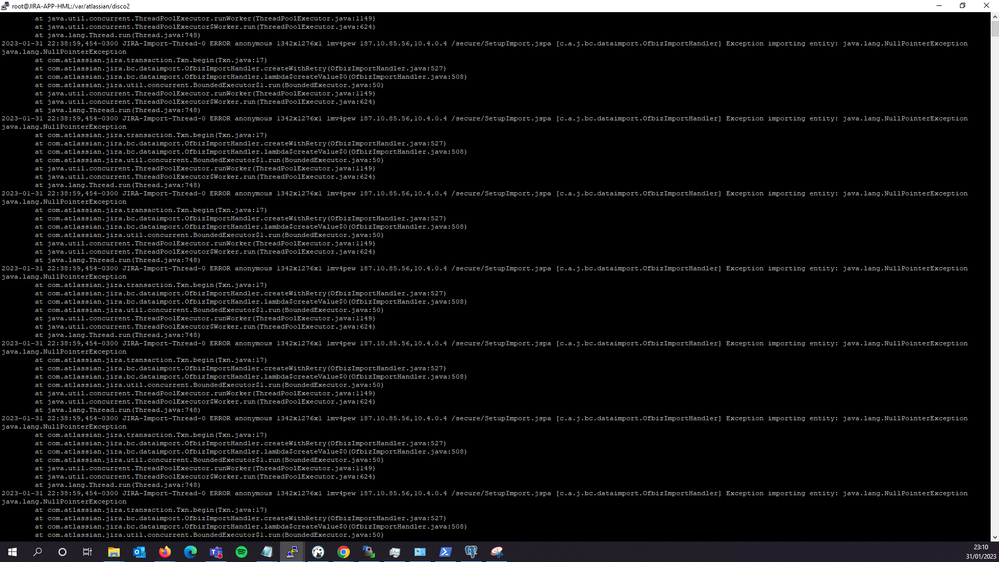Open the red and white taskbar app
Screen dimensions: 999x562
click(x=496, y=552)
